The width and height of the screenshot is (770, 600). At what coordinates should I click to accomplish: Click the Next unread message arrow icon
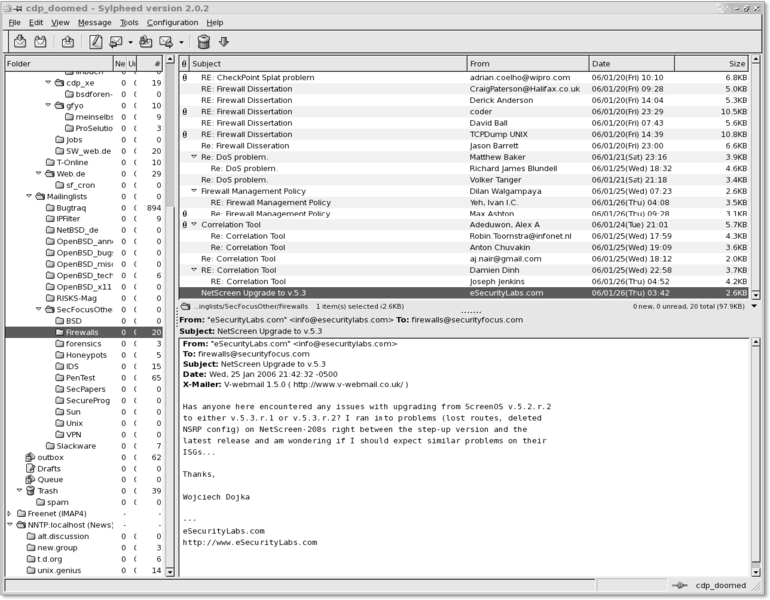(x=224, y=42)
